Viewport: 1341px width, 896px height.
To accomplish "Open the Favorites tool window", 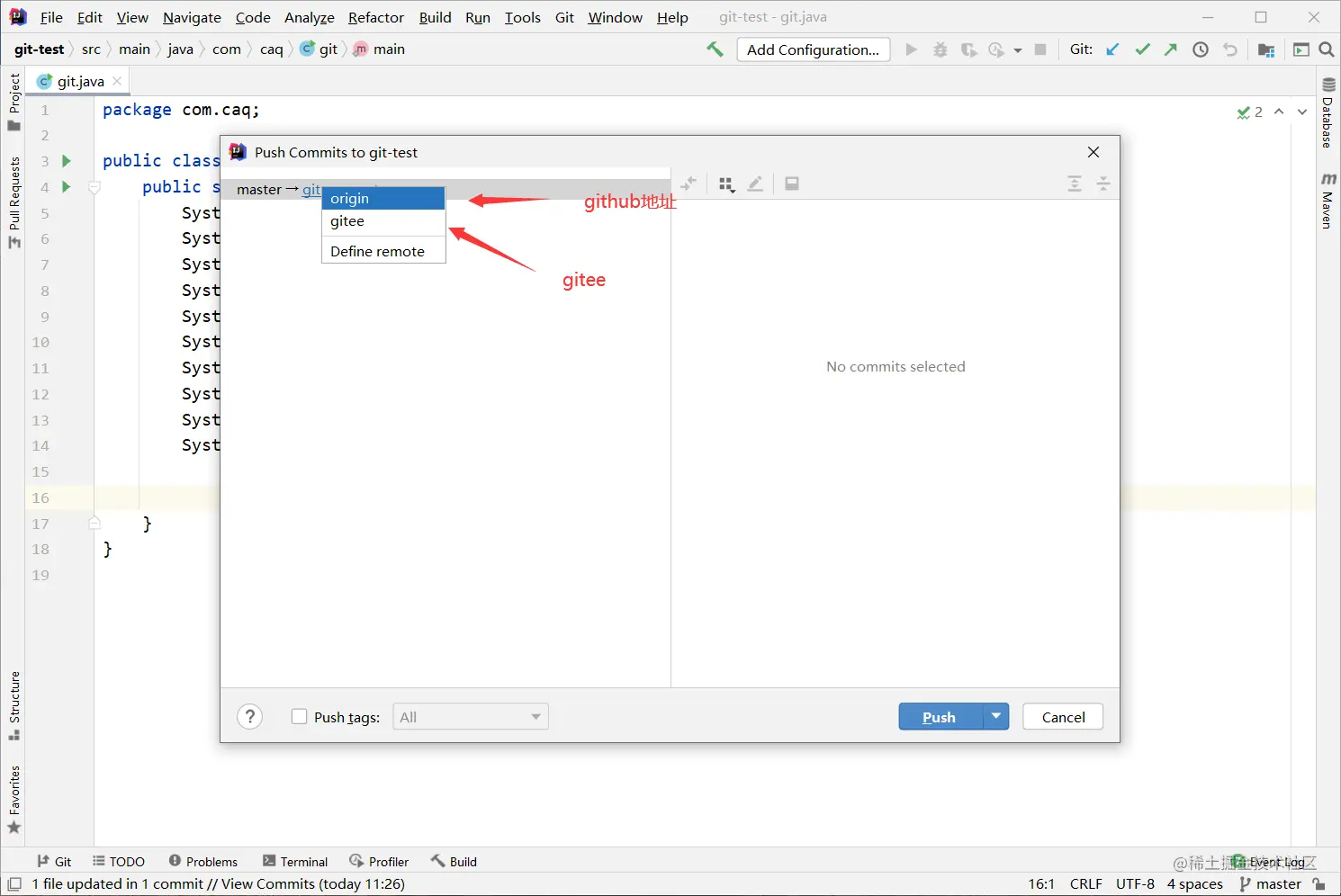I will coord(13,801).
